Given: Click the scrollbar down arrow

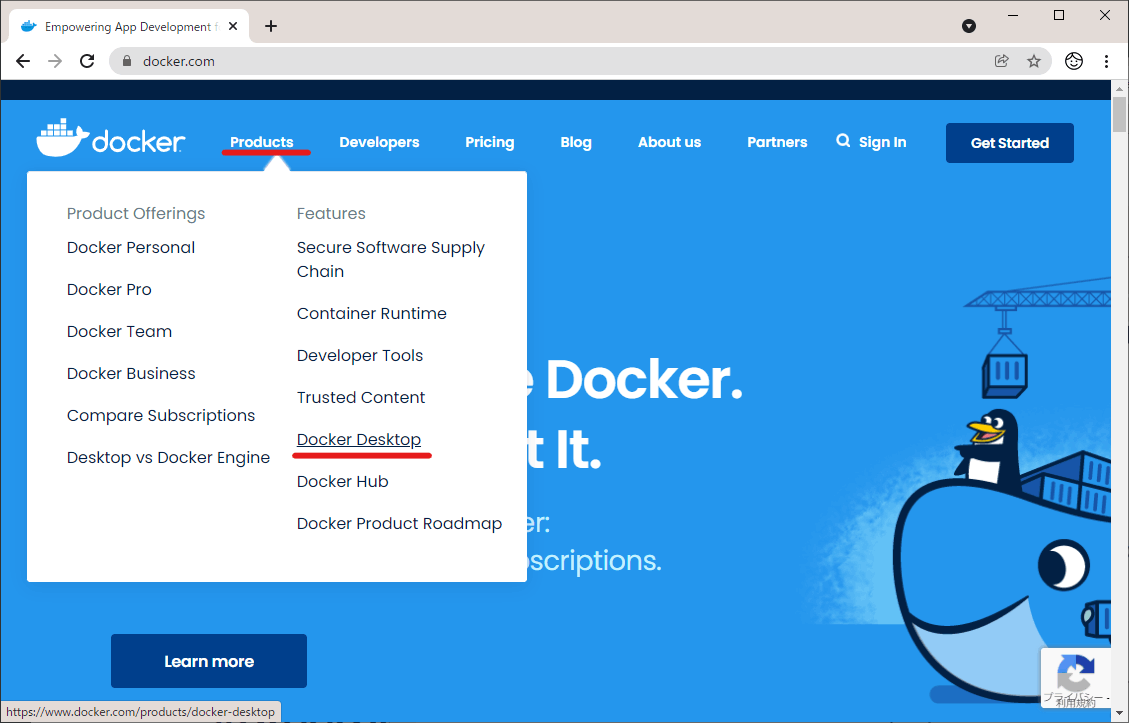Looking at the screenshot, I should 1119,715.
